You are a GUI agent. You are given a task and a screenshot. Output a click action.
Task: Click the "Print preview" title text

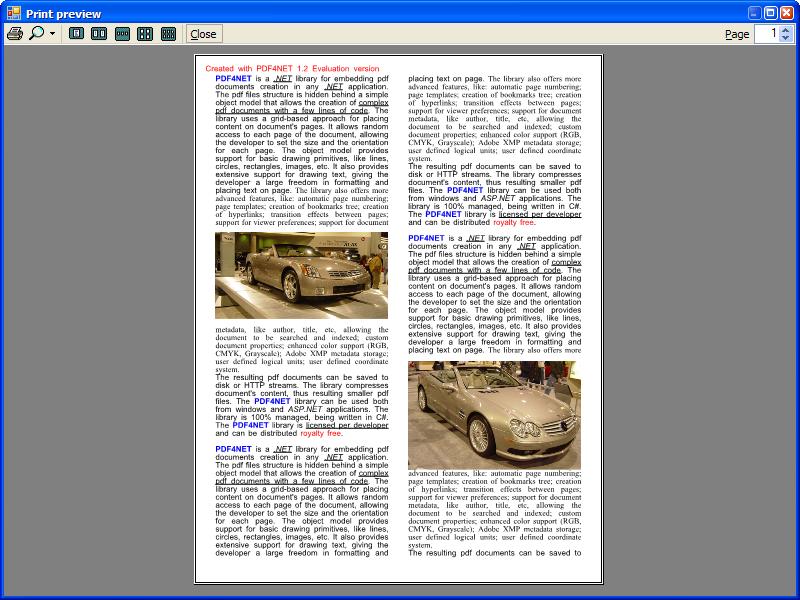tap(64, 14)
